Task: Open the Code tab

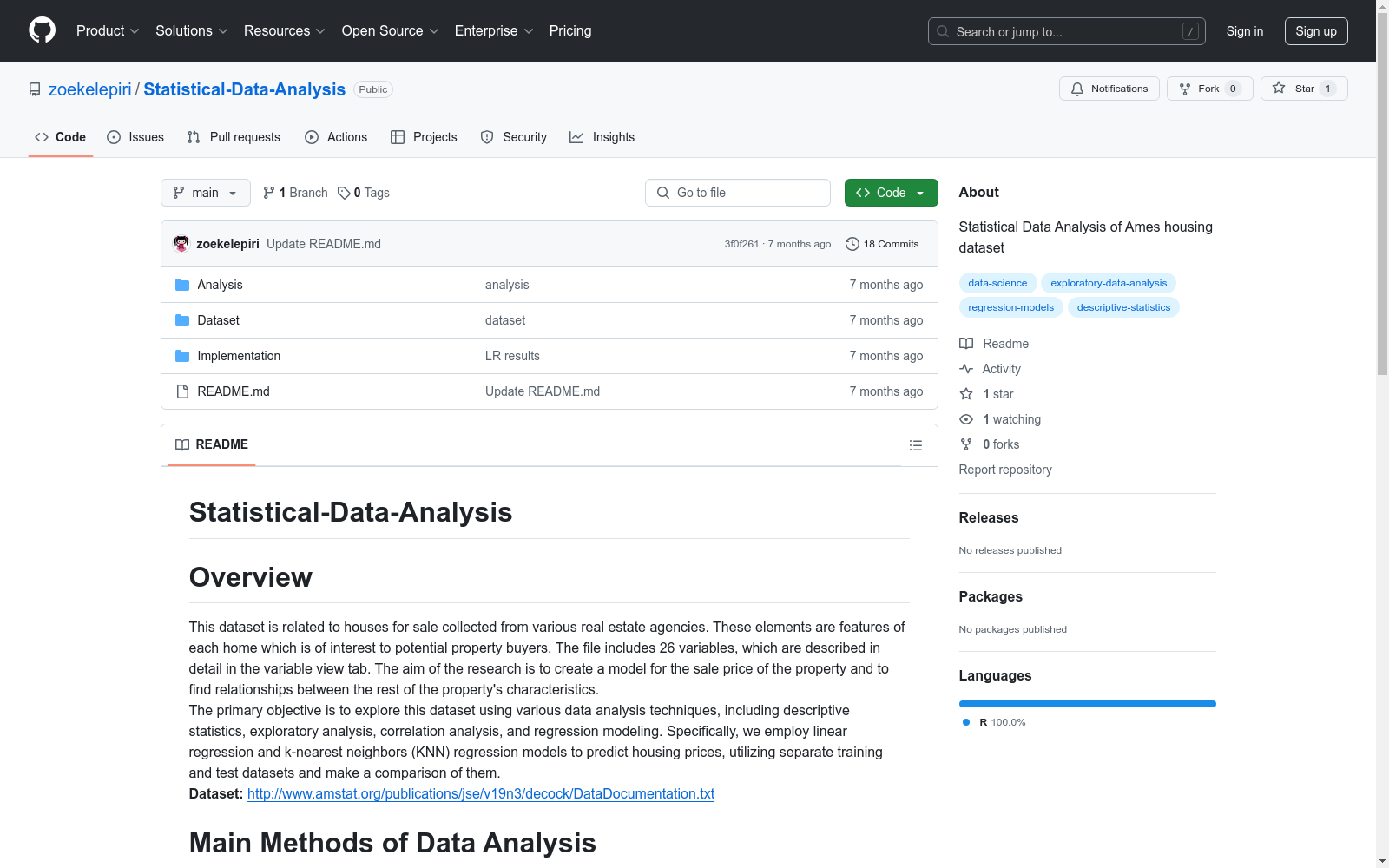Action: [60, 137]
